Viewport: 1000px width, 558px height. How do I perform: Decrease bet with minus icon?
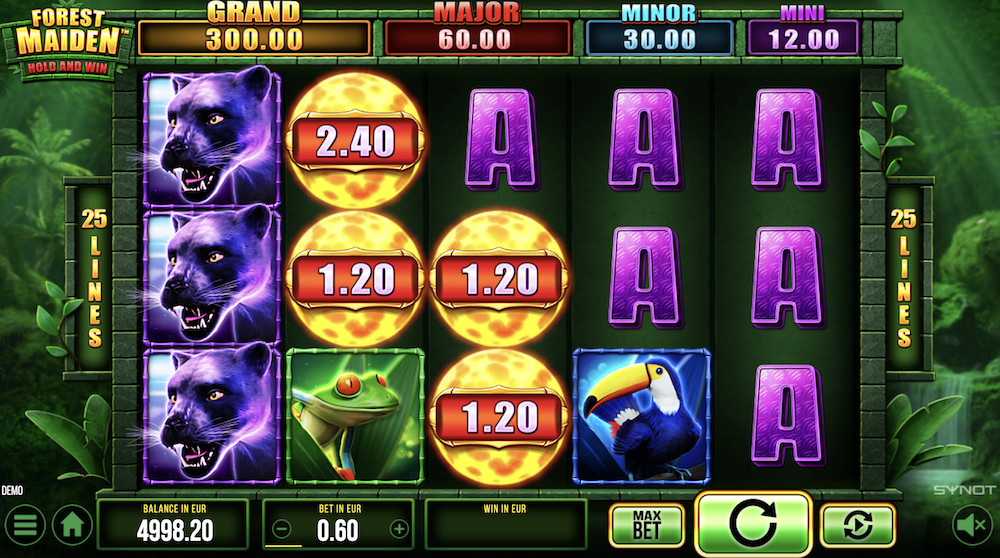coord(281,529)
